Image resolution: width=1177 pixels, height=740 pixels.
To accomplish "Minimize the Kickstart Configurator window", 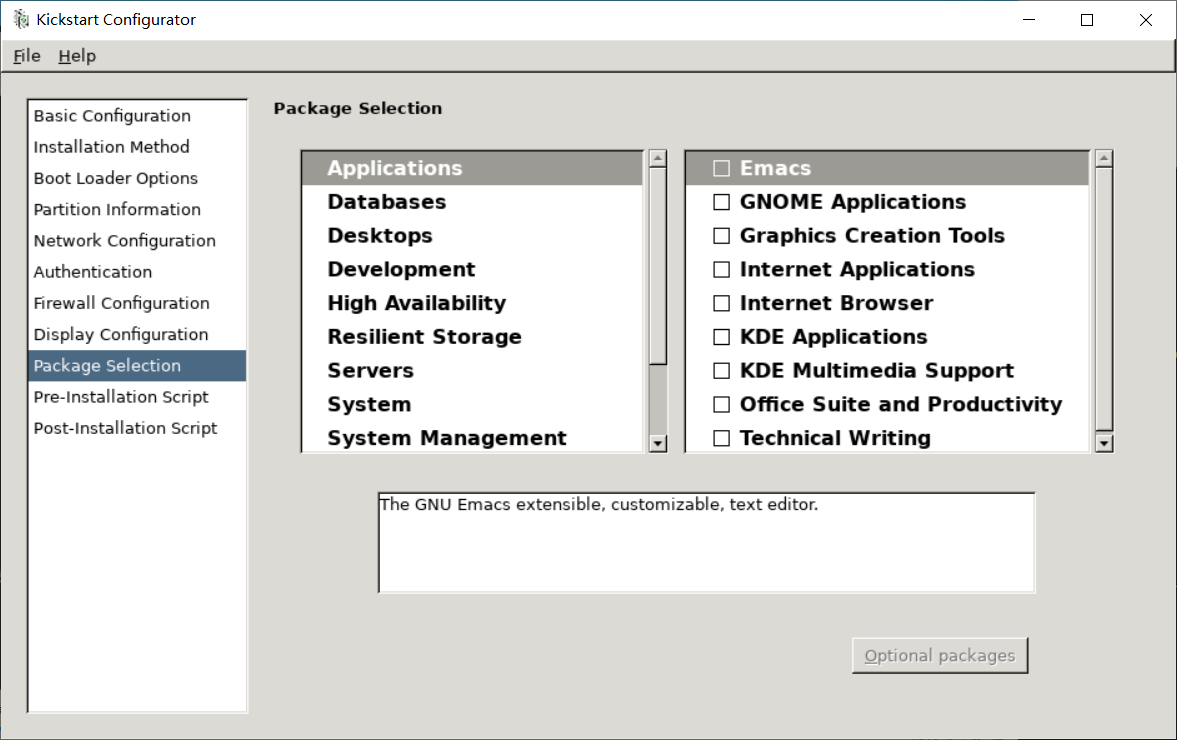I will click(1029, 20).
